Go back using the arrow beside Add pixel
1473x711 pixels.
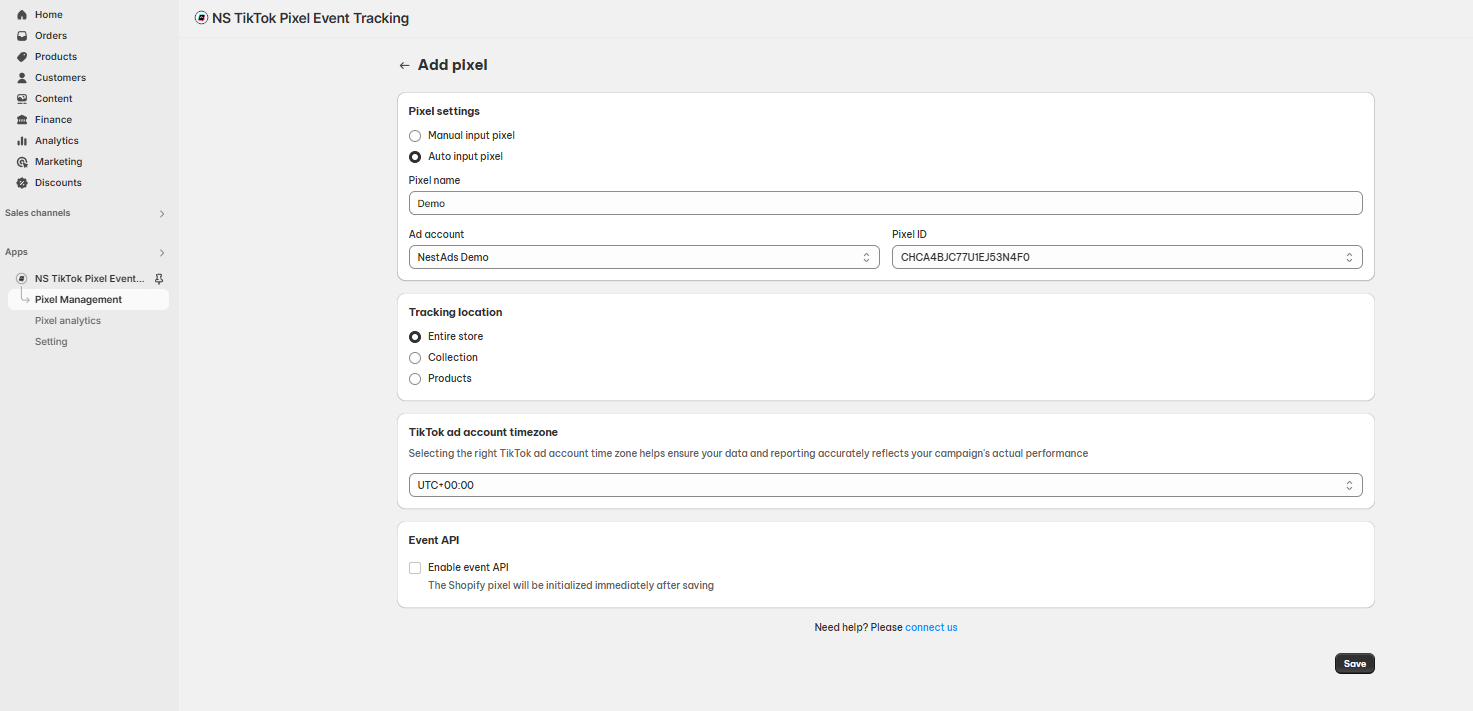point(404,65)
